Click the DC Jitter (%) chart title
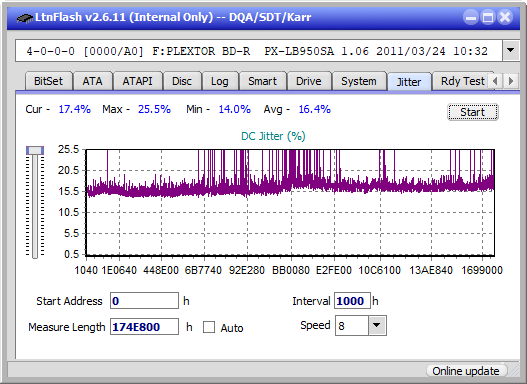527x384 pixels. tap(273, 136)
